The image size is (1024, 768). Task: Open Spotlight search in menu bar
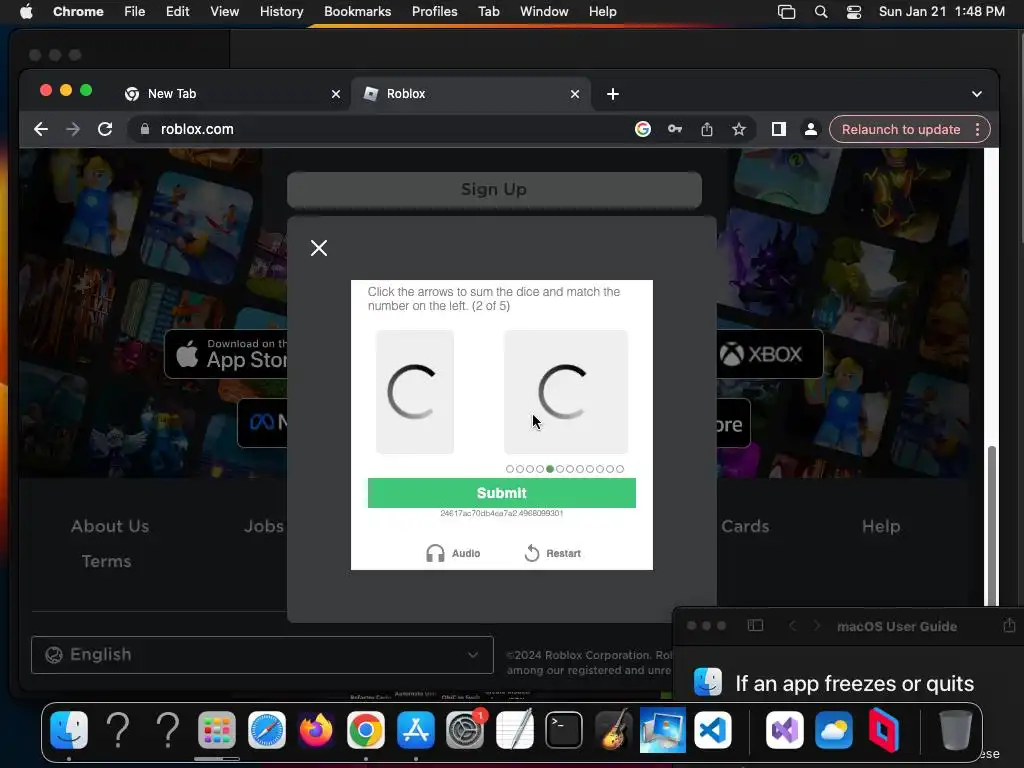(x=821, y=12)
